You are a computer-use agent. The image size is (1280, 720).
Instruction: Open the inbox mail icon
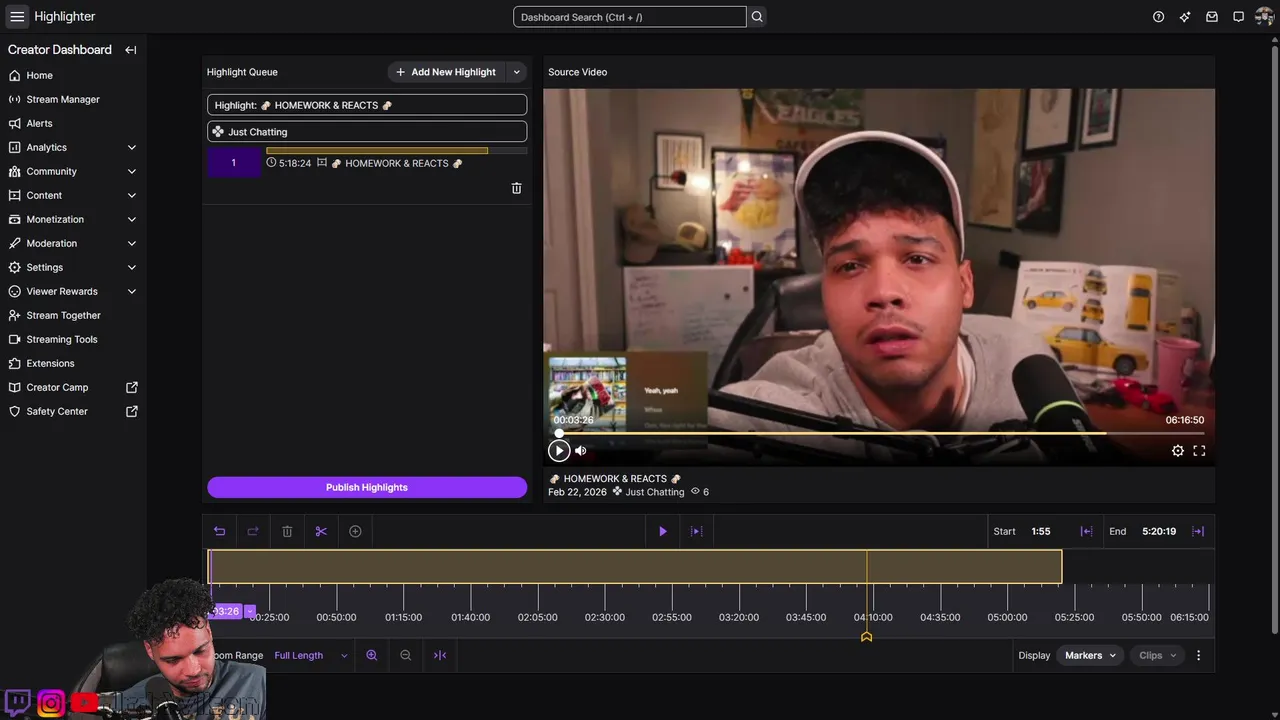(1212, 17)
